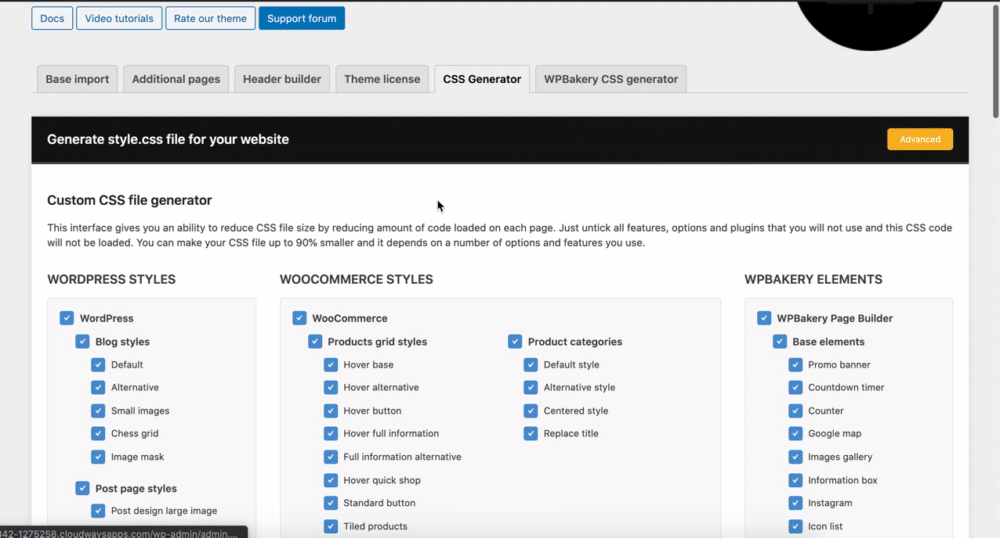The height and width of the screenshot is (538, 1000).
Task: Toggle the Icon list checkbox
Action: (795, 527)
